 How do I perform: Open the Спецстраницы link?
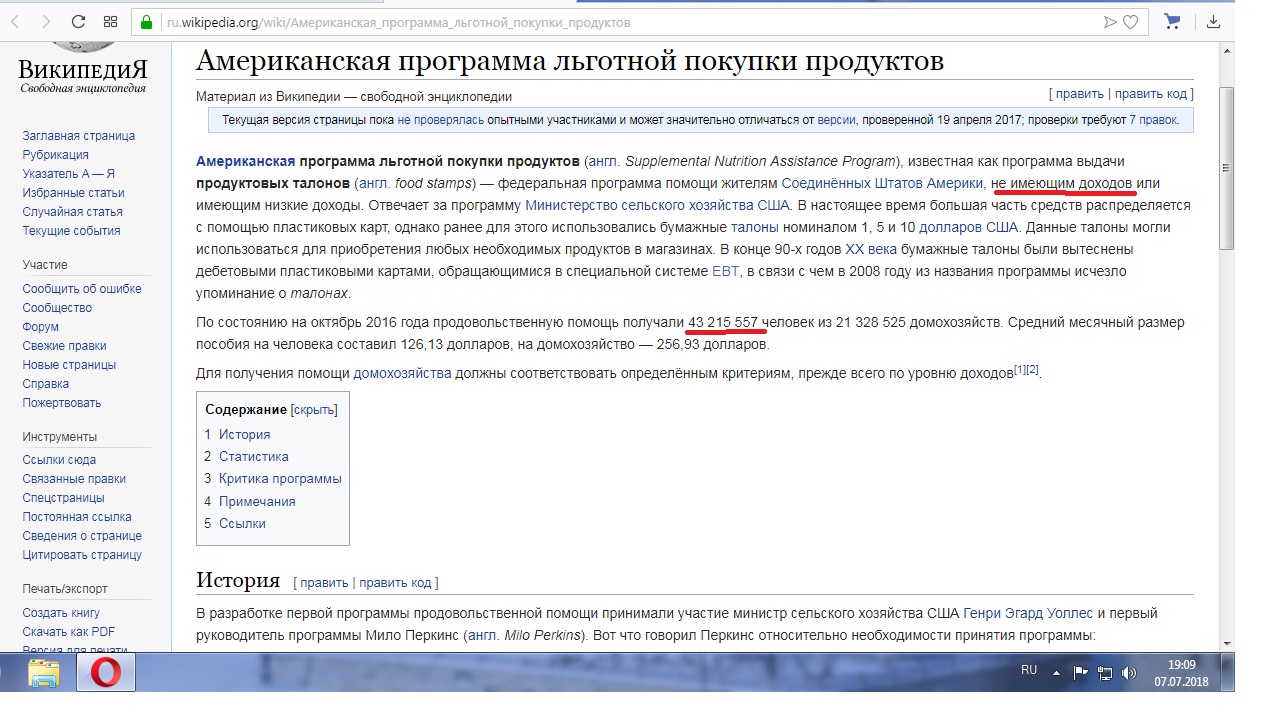coord(63,498)
